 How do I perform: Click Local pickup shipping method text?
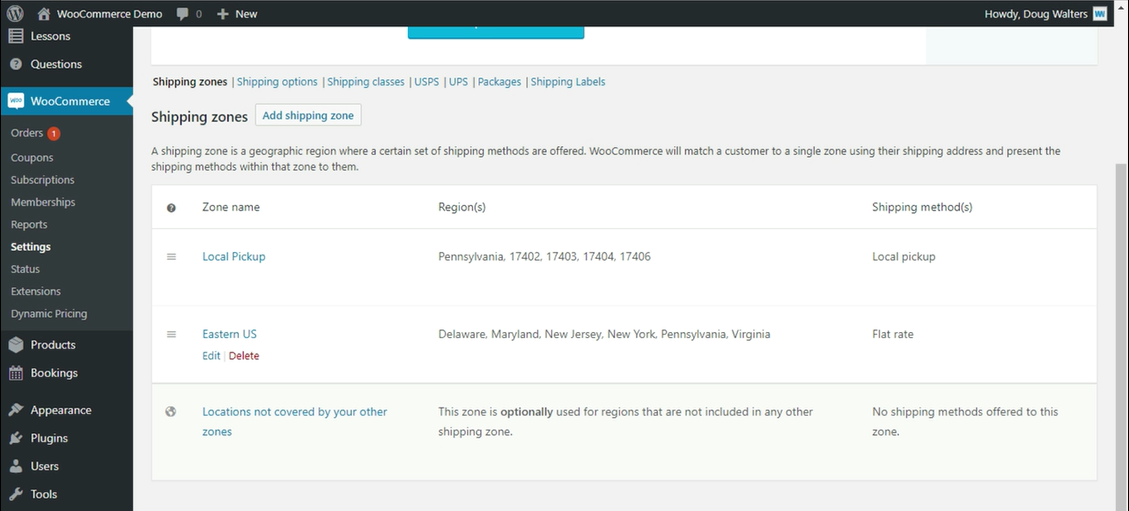(x=904, y=256)
